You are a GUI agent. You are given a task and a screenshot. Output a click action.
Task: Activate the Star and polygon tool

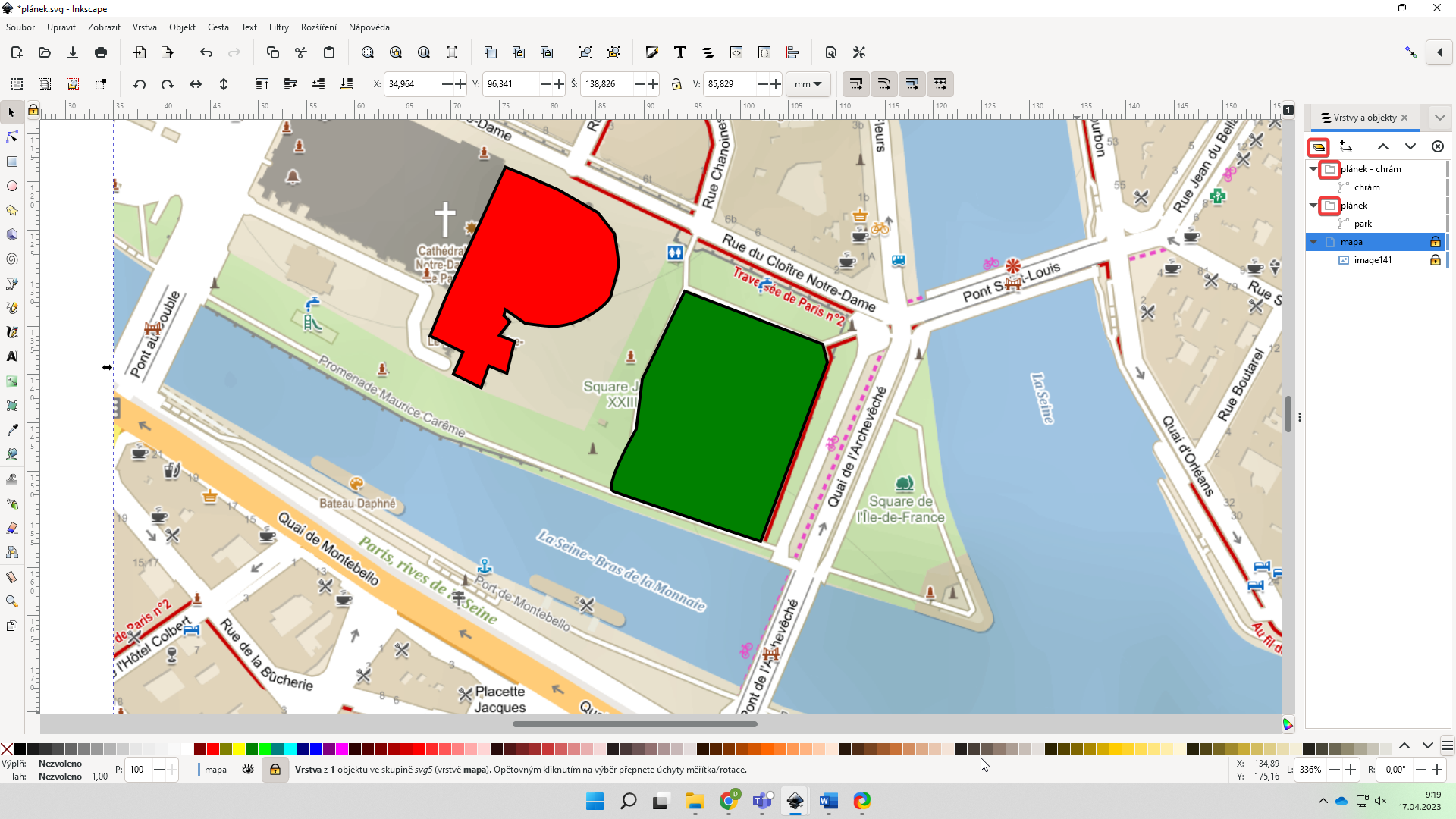[x=11, y=210]
